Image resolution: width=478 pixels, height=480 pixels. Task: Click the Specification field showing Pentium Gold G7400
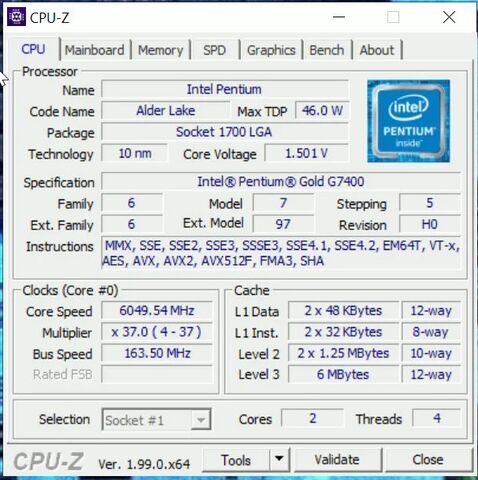(x=281, y=182)
